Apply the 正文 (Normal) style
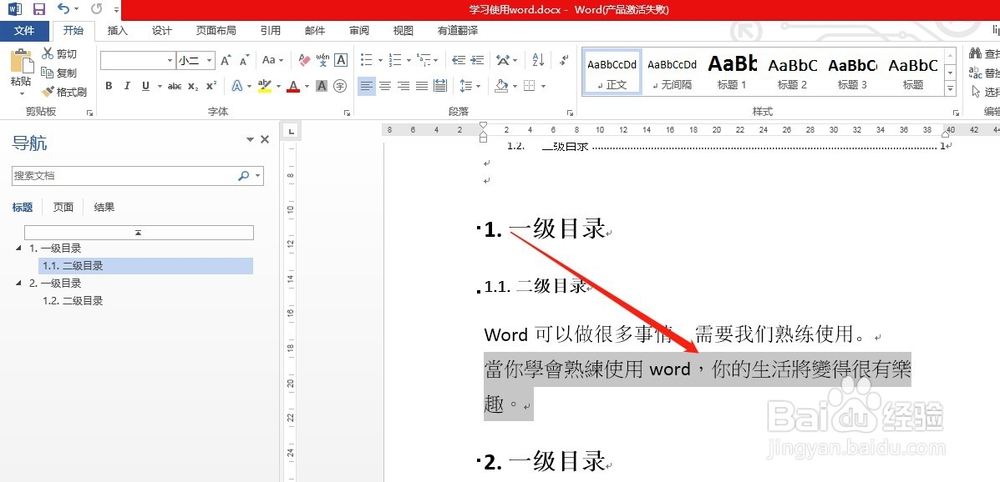 click(612, 71)
